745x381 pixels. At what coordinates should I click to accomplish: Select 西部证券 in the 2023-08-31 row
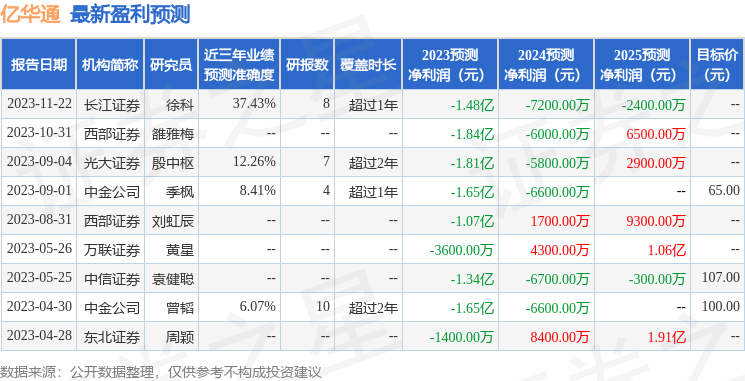coord(112,221)
